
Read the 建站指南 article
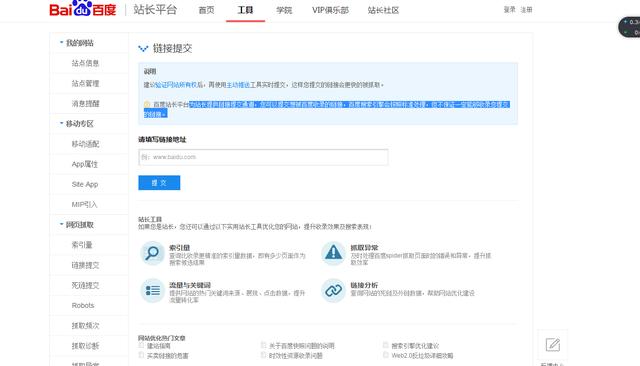coord(159,346)
